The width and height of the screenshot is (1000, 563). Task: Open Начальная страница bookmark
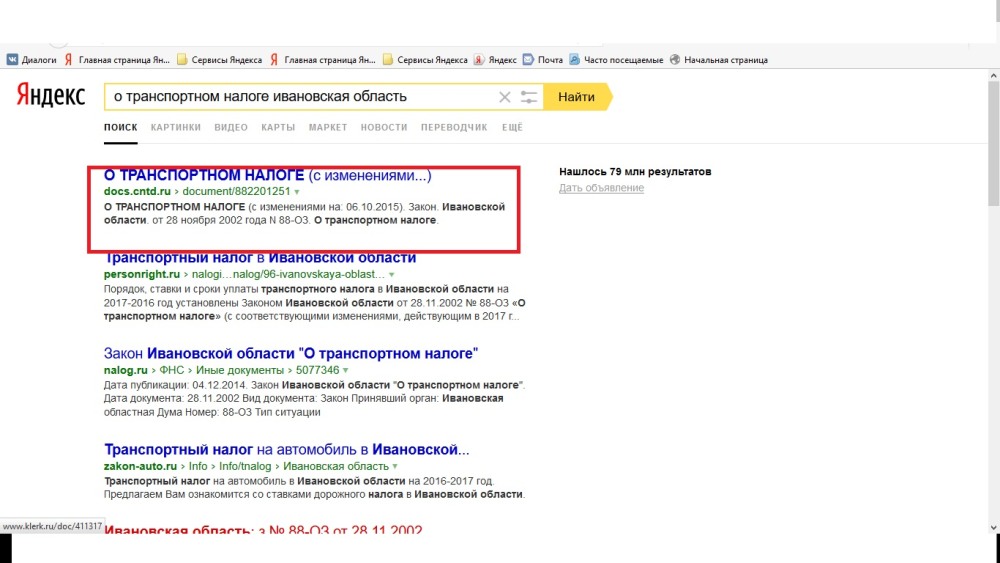point(719,60)
